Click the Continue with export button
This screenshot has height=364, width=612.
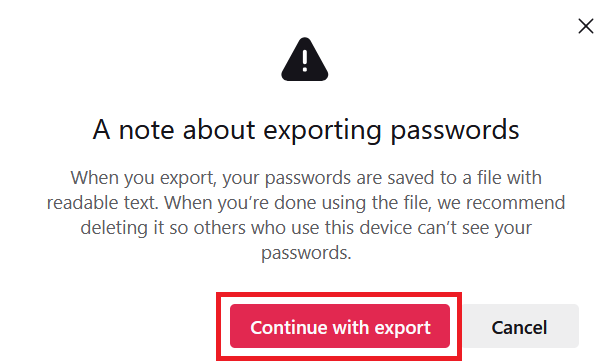tap(340, 326)
